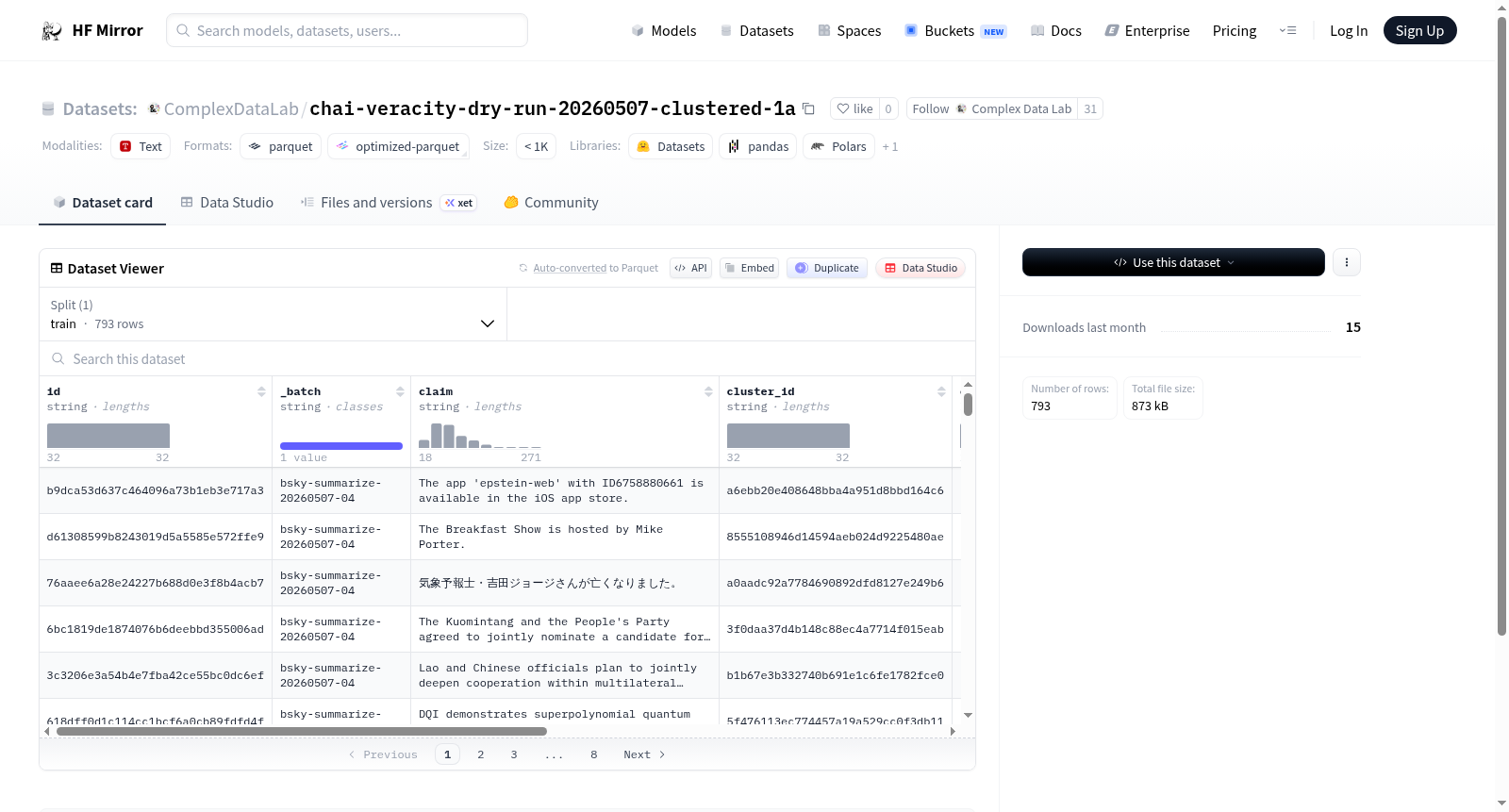Sort the _batch column

coord(400,391)
